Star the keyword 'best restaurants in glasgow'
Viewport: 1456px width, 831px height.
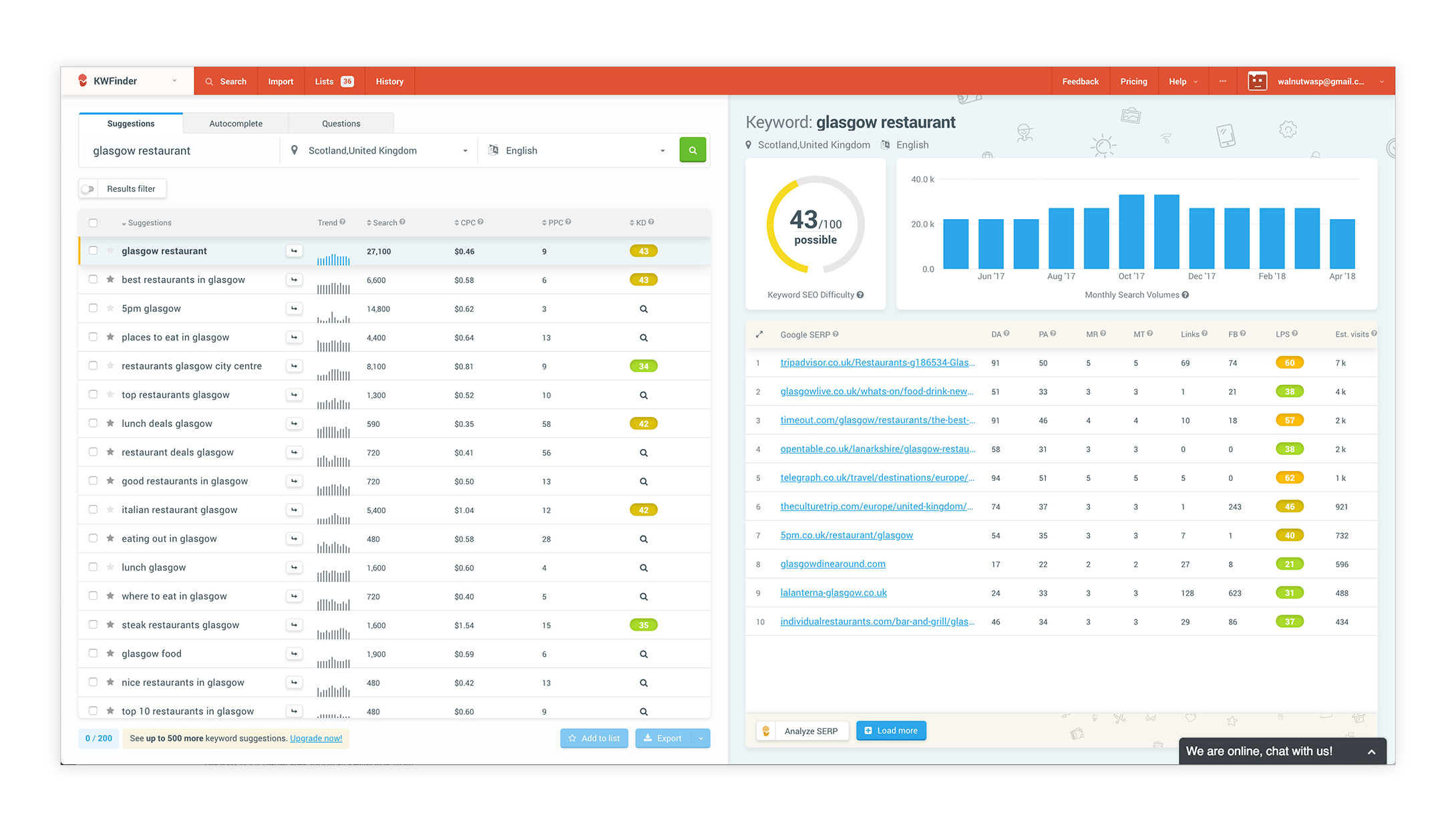[110, 279]
